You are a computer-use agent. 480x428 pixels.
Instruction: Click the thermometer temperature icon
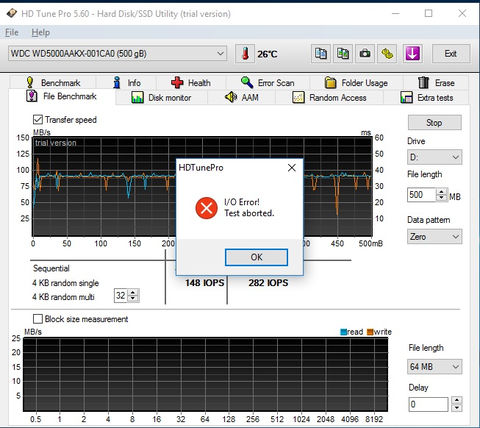(x=245, y=54)
